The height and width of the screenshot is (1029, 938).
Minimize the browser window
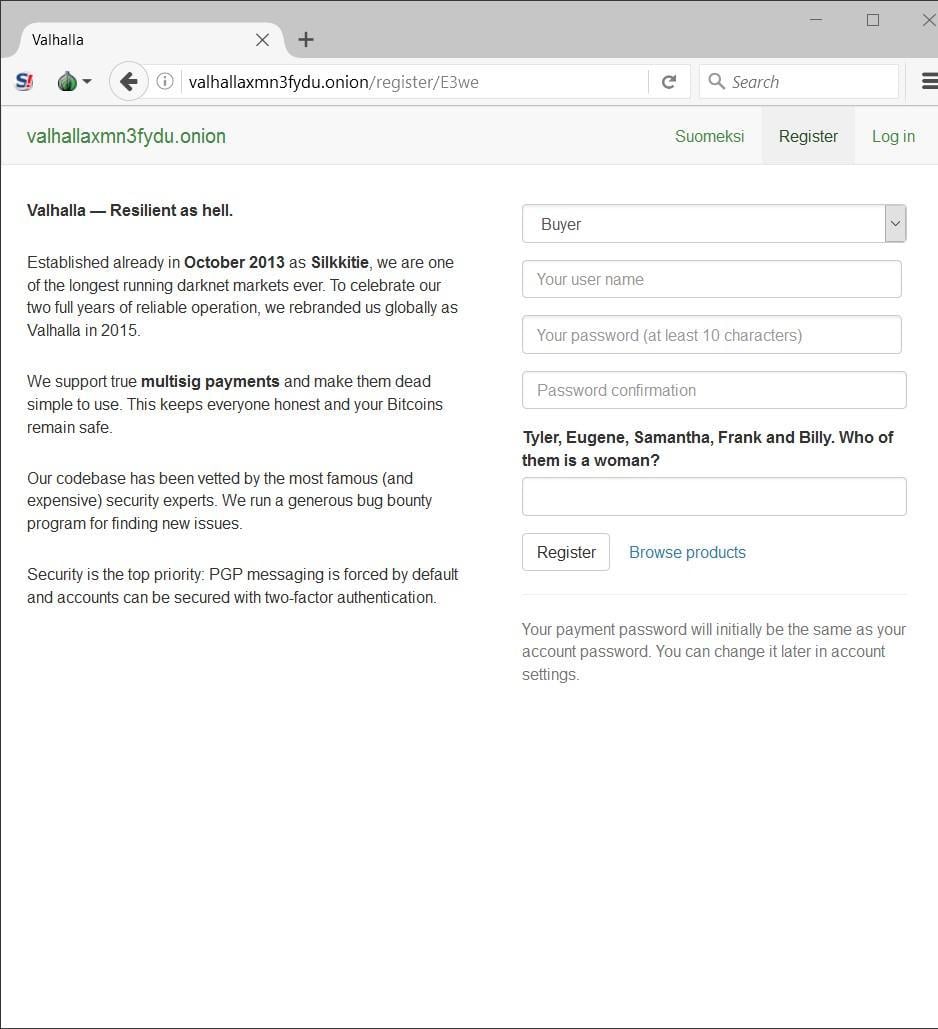pyautogui.click(x=816, y=20)
